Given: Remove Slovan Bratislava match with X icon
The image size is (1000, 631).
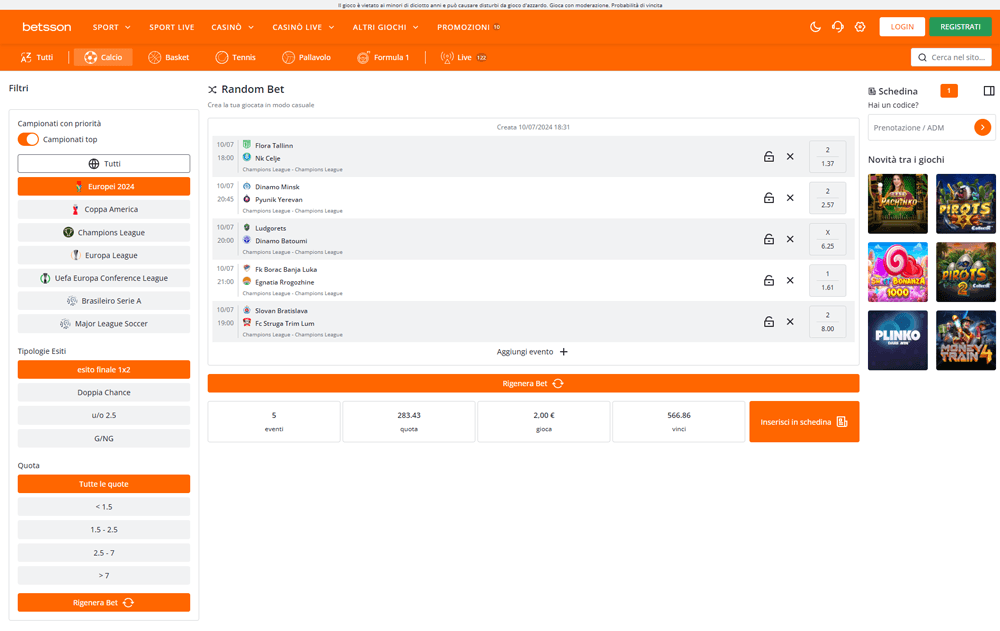Looking at the screenshot, I should coord(790,322).
